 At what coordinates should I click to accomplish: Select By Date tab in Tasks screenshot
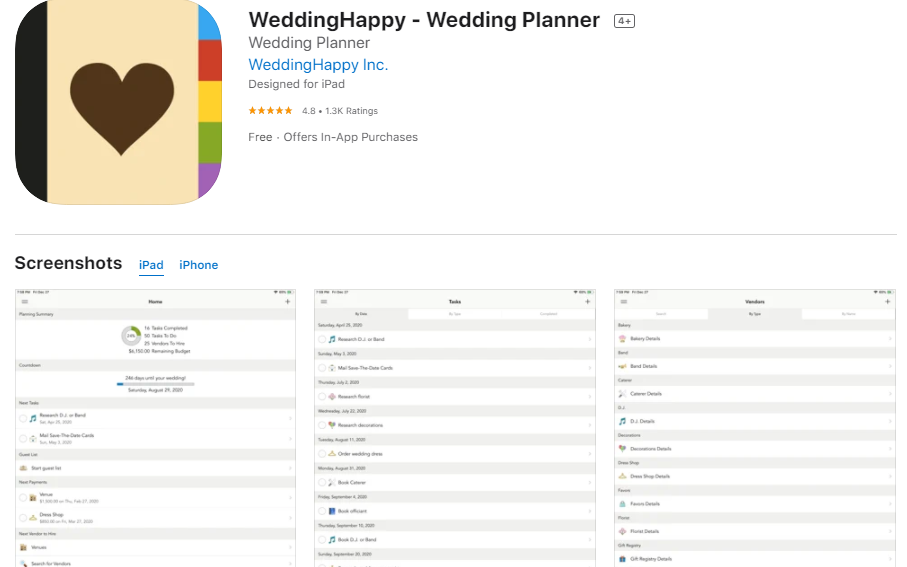point(361,314)
